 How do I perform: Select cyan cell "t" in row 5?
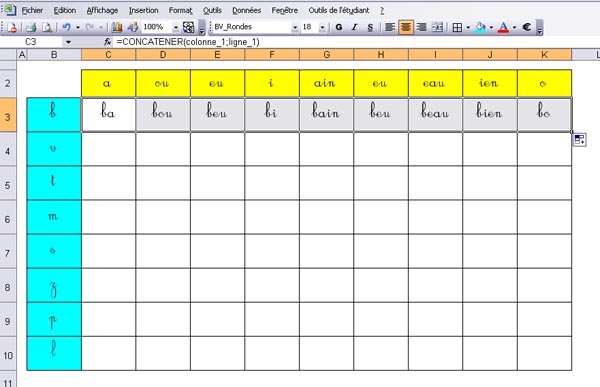coord(54,183)
